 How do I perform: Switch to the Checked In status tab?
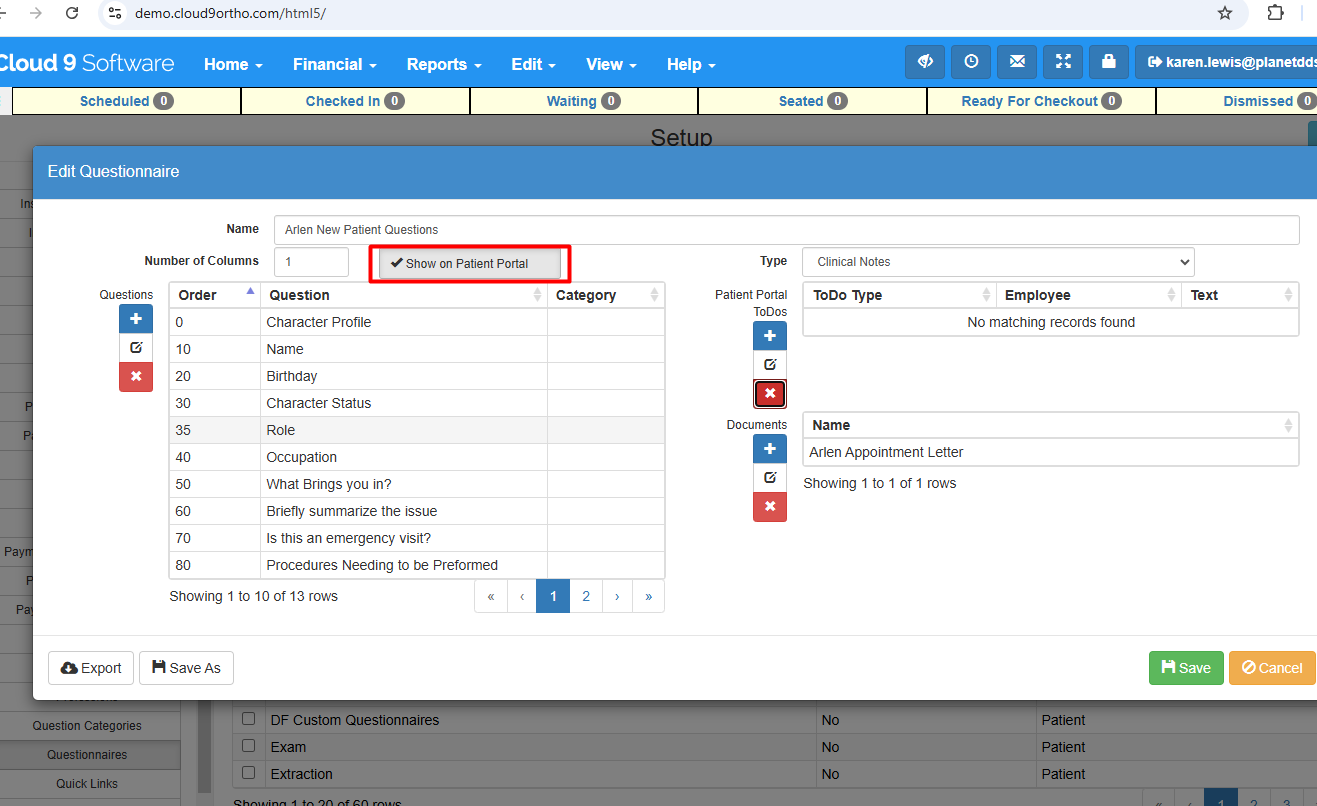click(355, 101)
